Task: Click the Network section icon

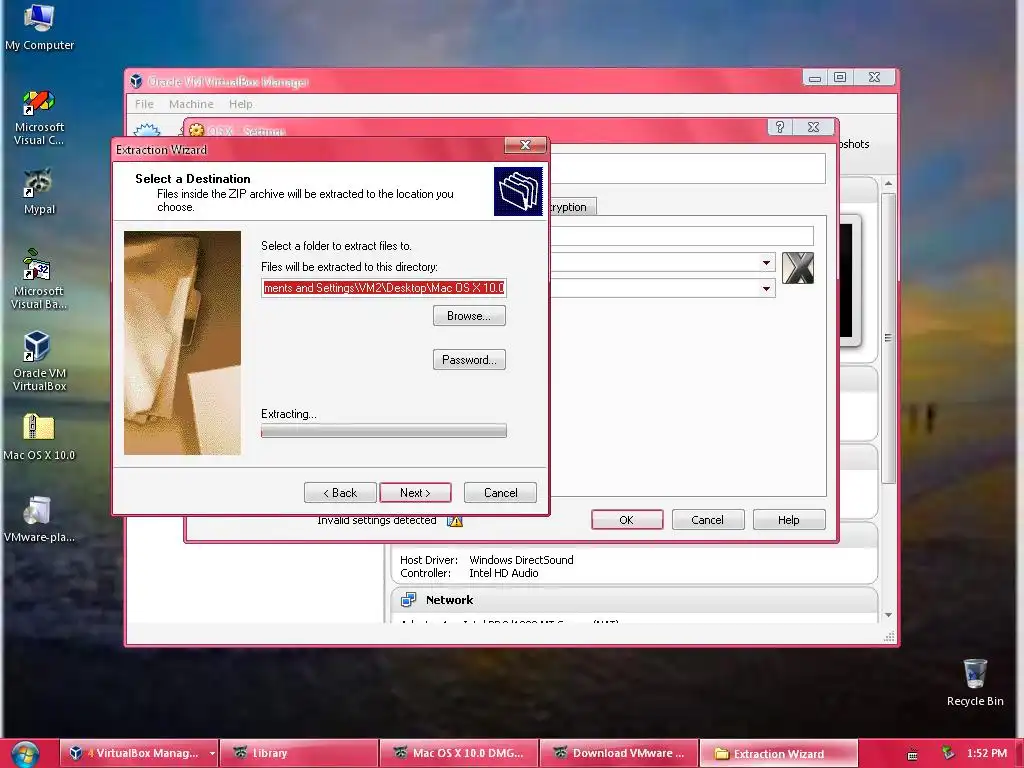Action: click(409, 600)
